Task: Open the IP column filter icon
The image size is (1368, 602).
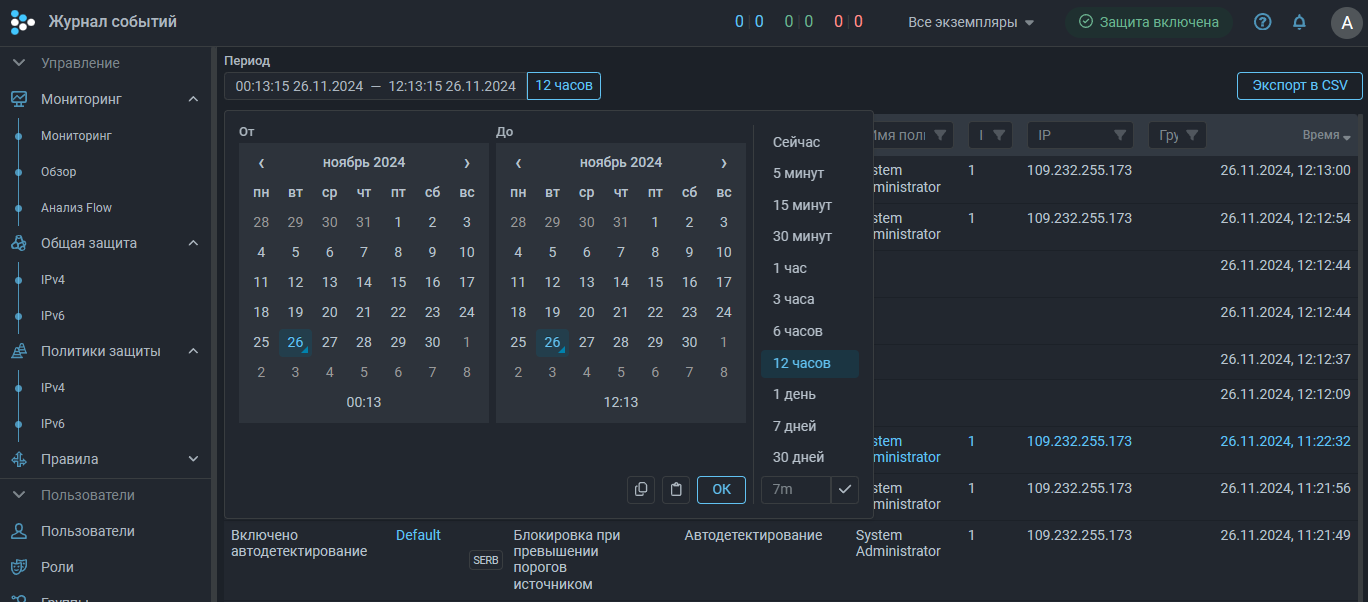Action: coord(1120,135)
